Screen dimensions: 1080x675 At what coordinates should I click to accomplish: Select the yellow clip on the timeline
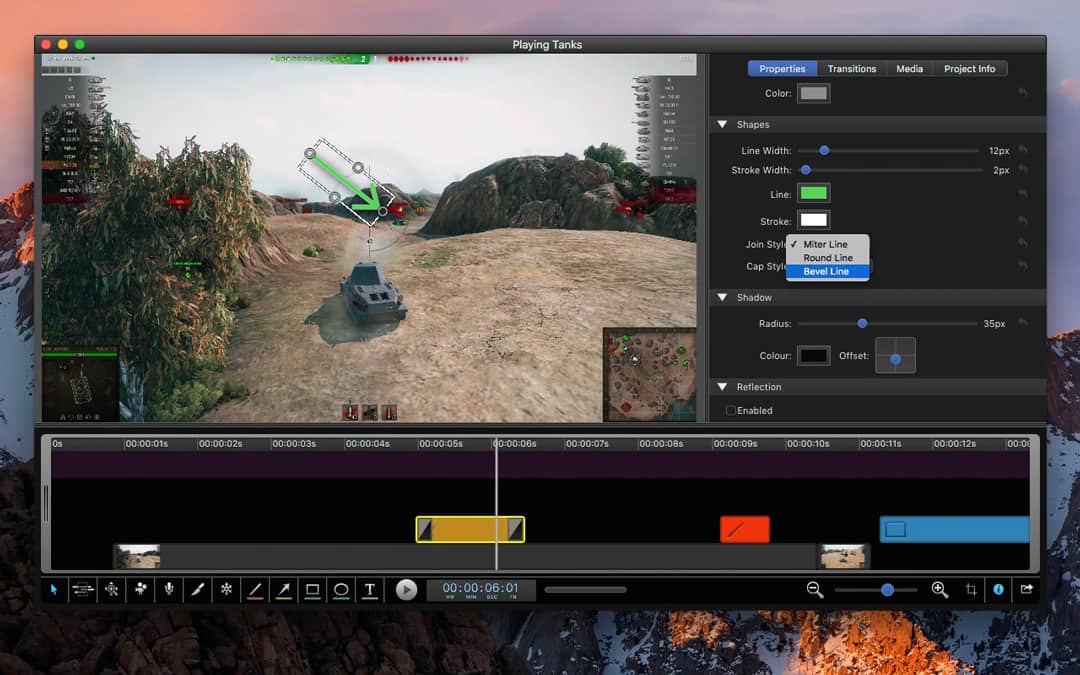(x=470, y=528)
